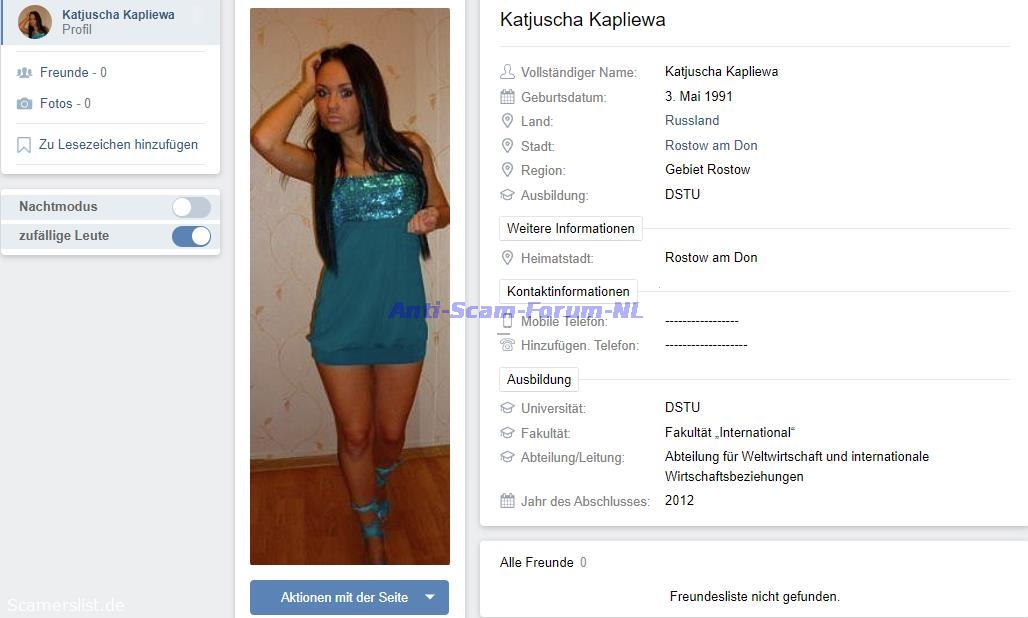Click the graduation cap icon beside Universität
The height and width of the screenshot is (618, 1028).
click(507, 408)
